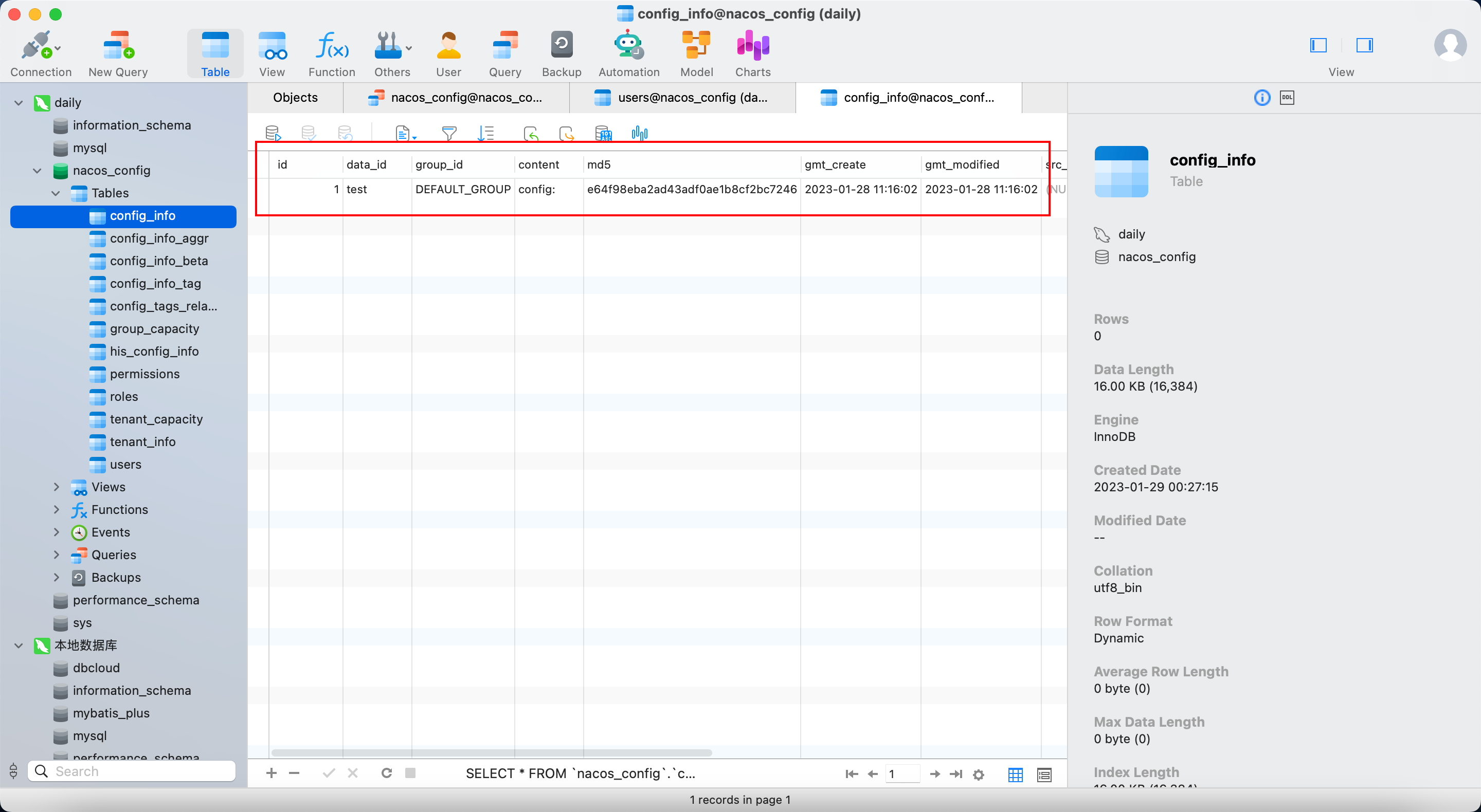Collapse the Tables node
Screen dimensions: 1481x812
point(56,193)
